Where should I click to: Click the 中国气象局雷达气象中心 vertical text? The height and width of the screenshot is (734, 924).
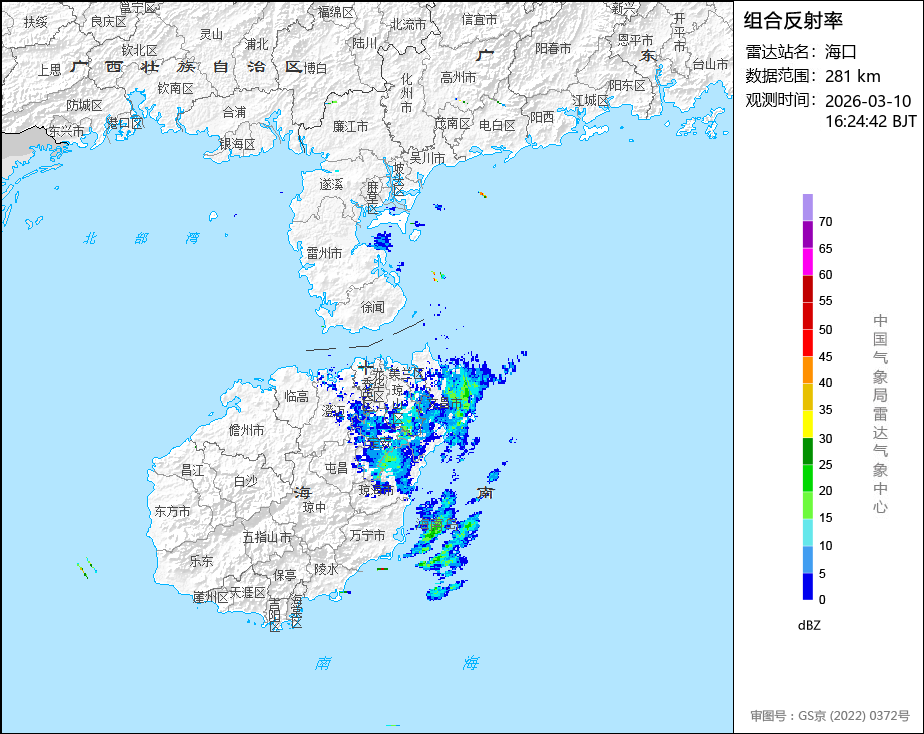tap(880, 413)
